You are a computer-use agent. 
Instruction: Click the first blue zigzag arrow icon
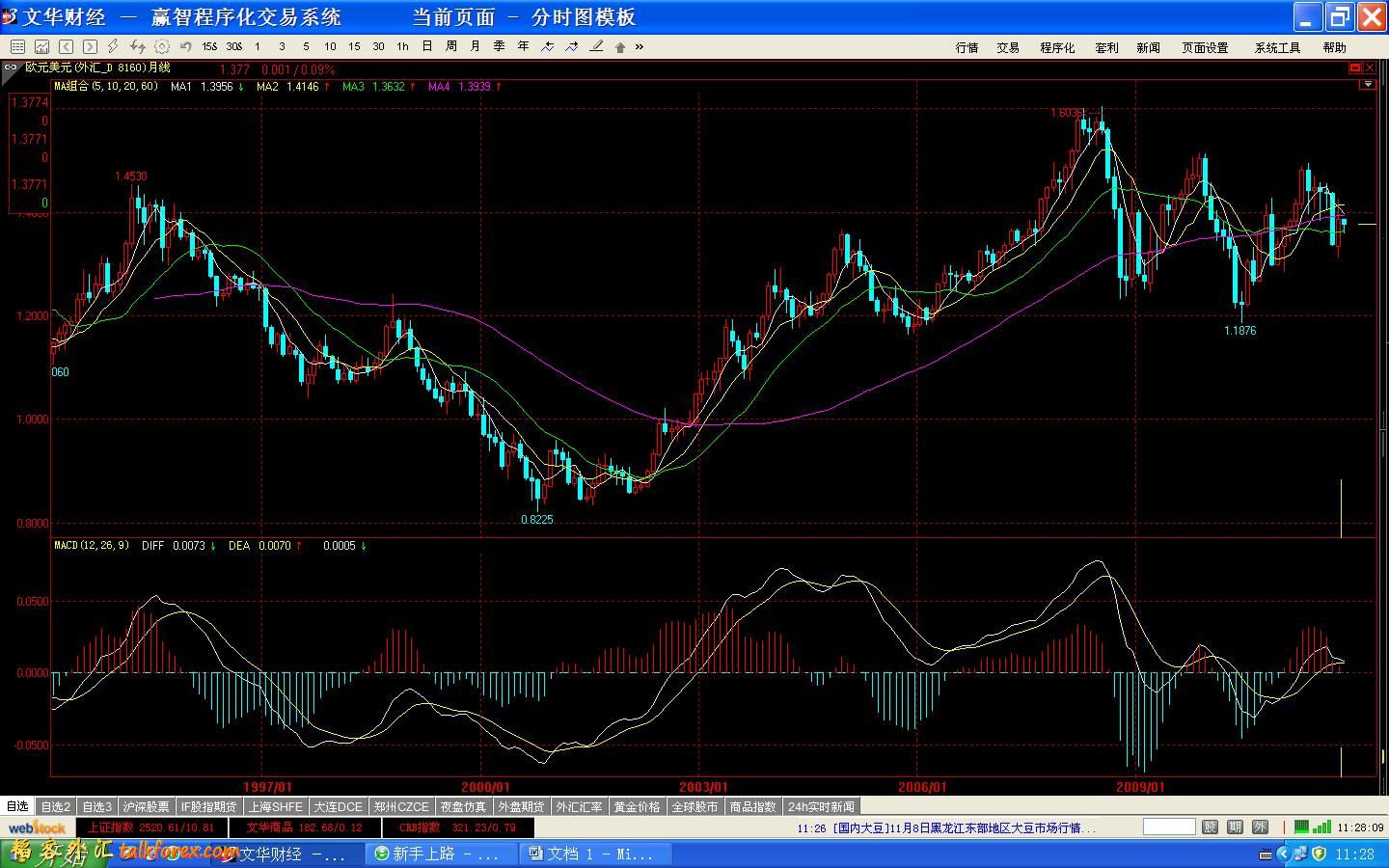(x=548, y=46)
